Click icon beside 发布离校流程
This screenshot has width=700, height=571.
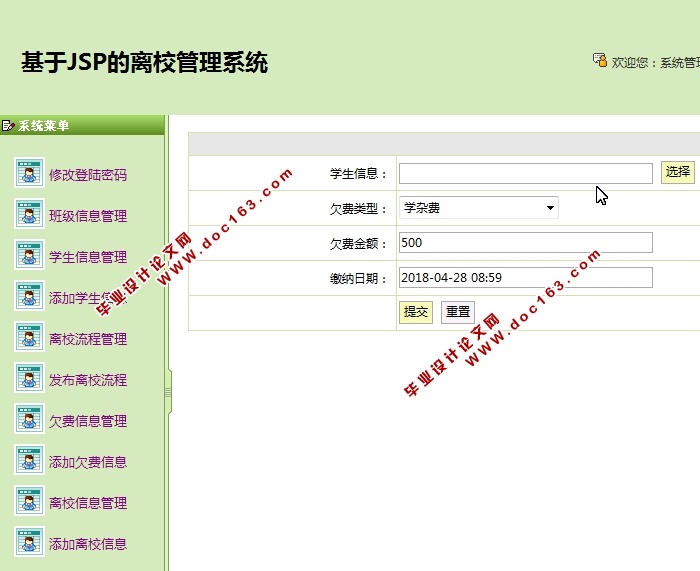[29, 378]
